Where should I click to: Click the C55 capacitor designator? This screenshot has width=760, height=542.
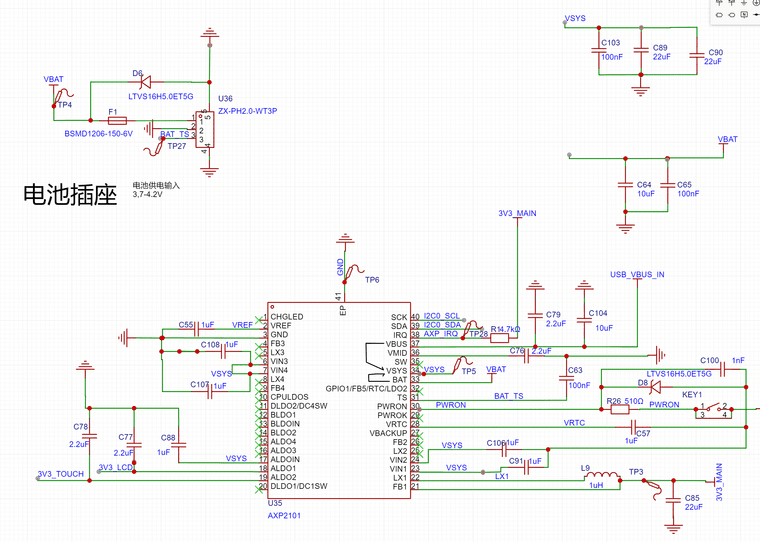(x=186, y=325)
